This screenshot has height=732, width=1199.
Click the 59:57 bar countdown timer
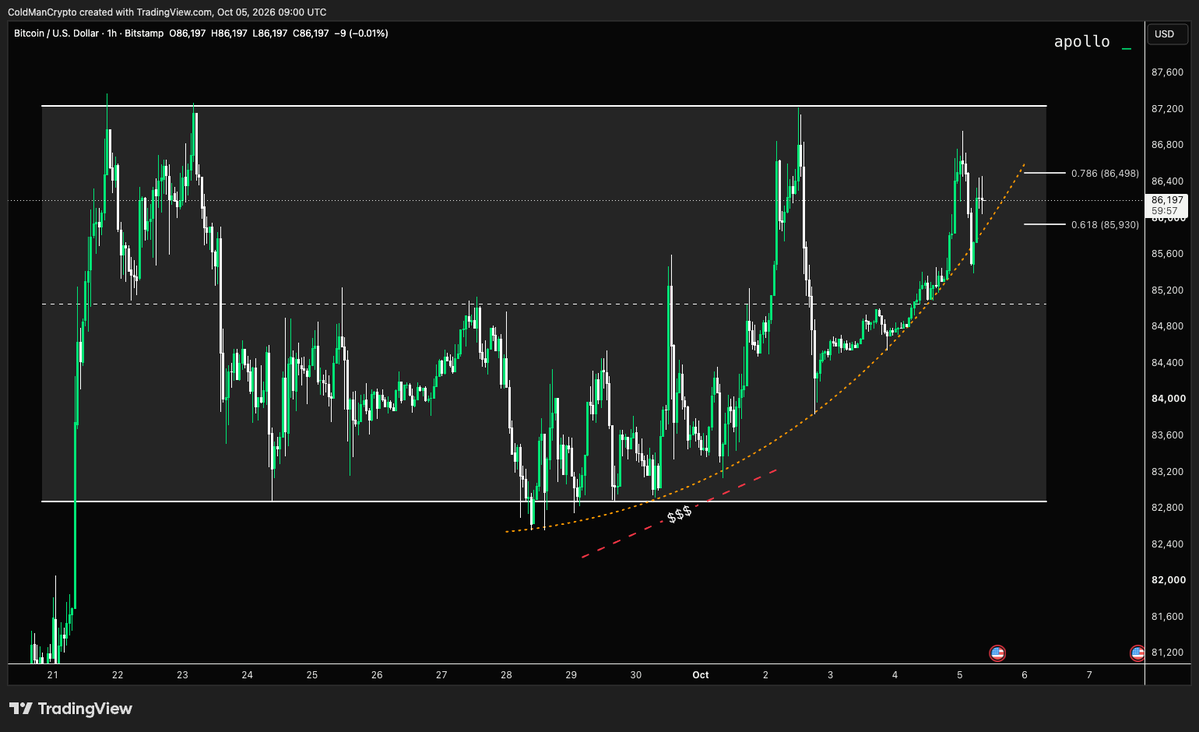coord(1165,210)
